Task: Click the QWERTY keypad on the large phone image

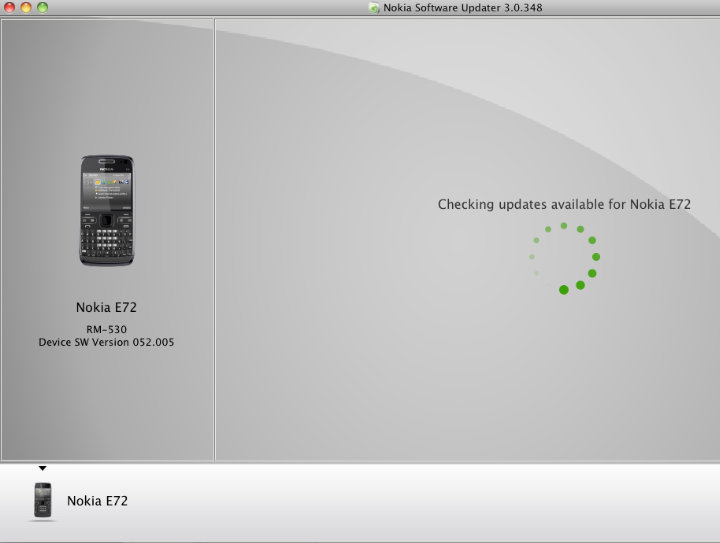Action: (106, 240)
